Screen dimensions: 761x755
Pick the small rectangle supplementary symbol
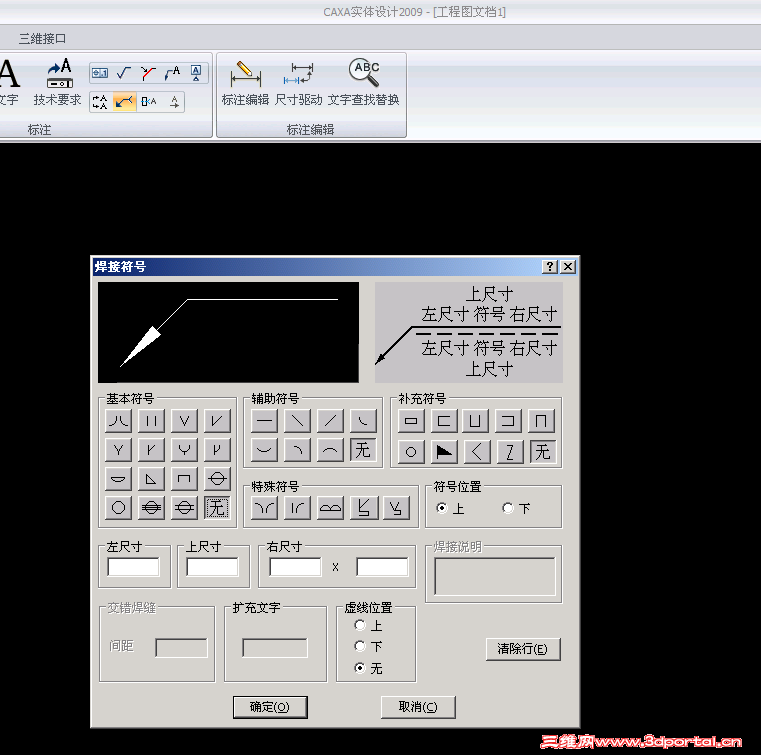pyautogui.click(x=411, y=421)
